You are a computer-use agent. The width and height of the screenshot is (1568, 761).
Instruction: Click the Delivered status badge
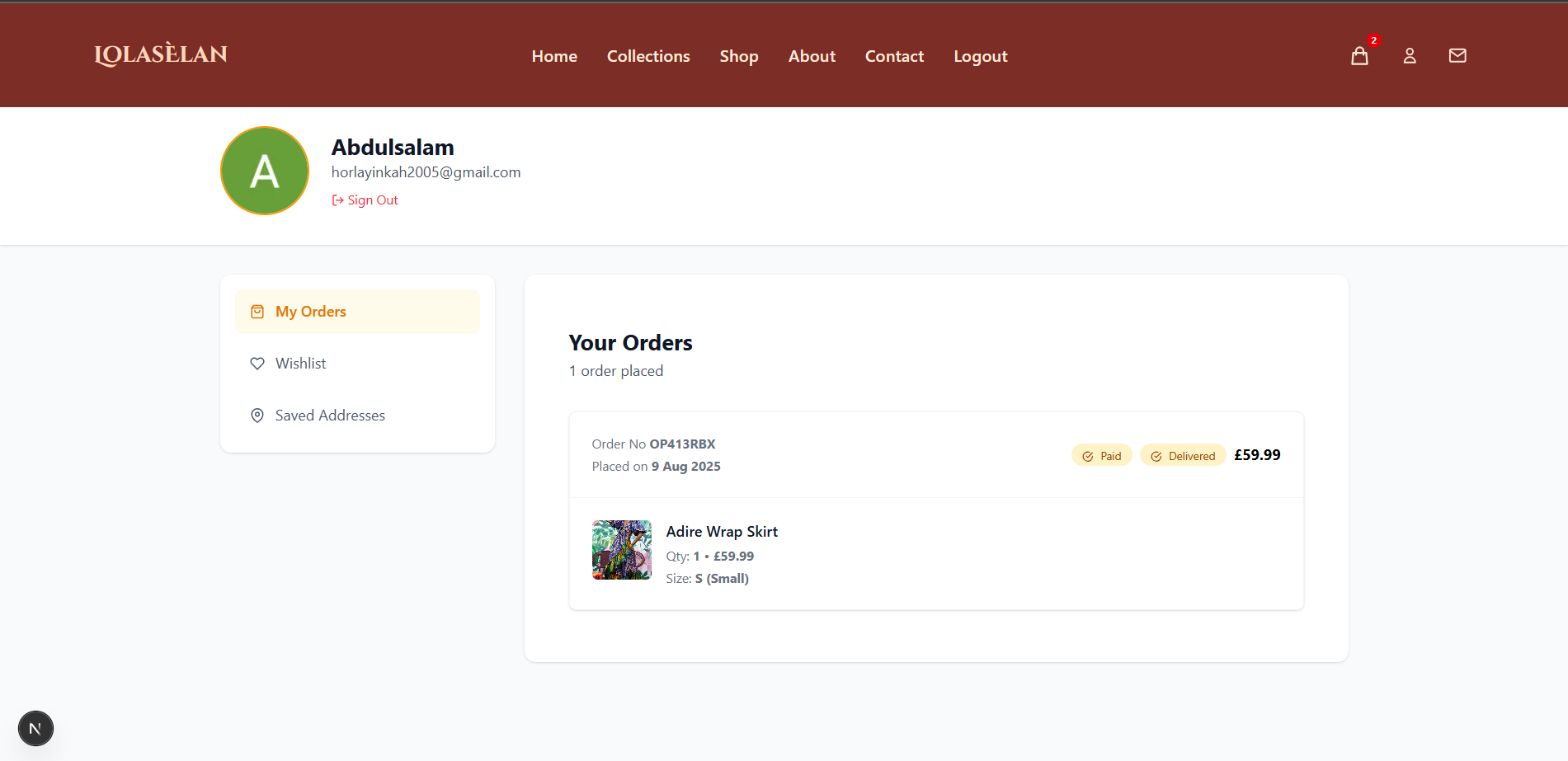point(1183,454)
